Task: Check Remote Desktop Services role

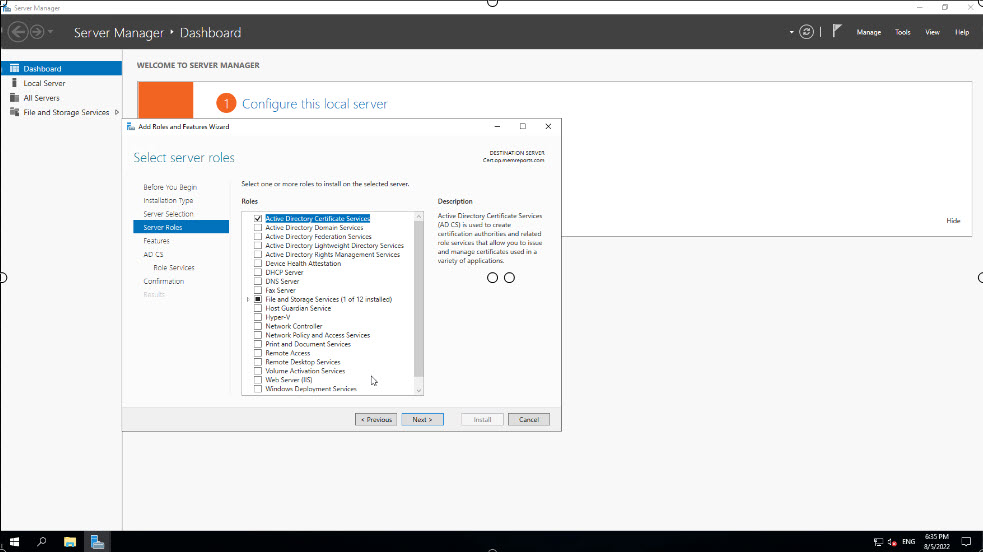Action: [258, 362]
